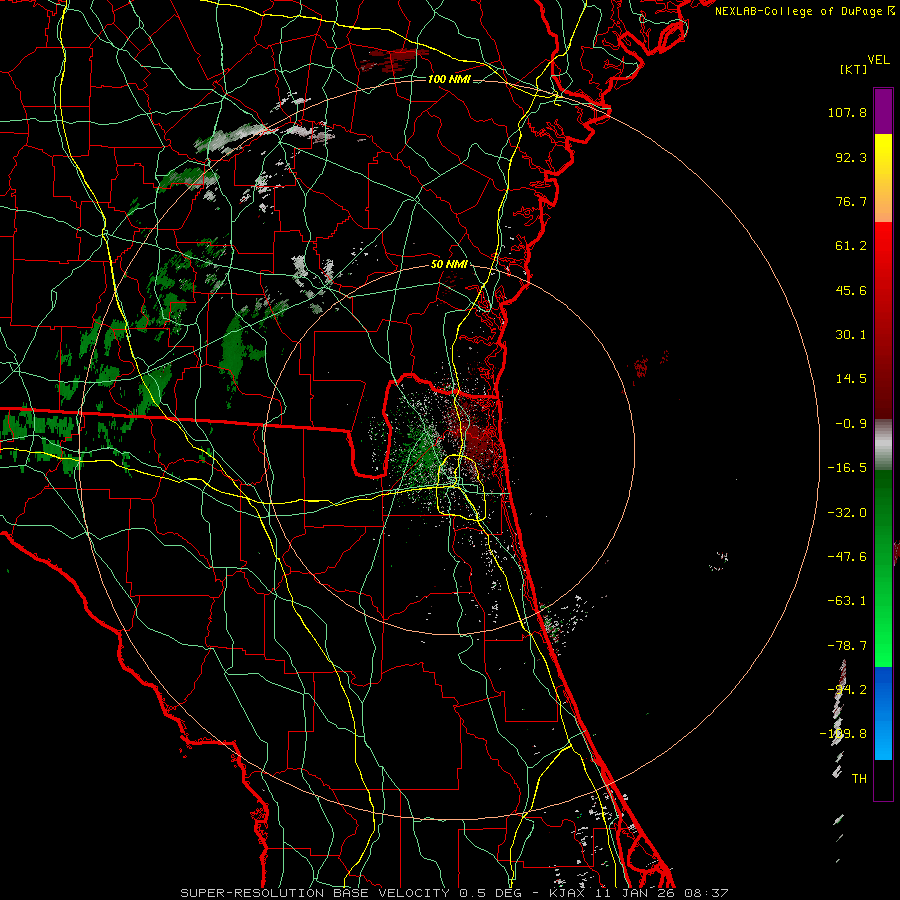Click the -78.7 scale value
Screen dimensions: 900x900
pyautogui.click(x=847, y=646)
